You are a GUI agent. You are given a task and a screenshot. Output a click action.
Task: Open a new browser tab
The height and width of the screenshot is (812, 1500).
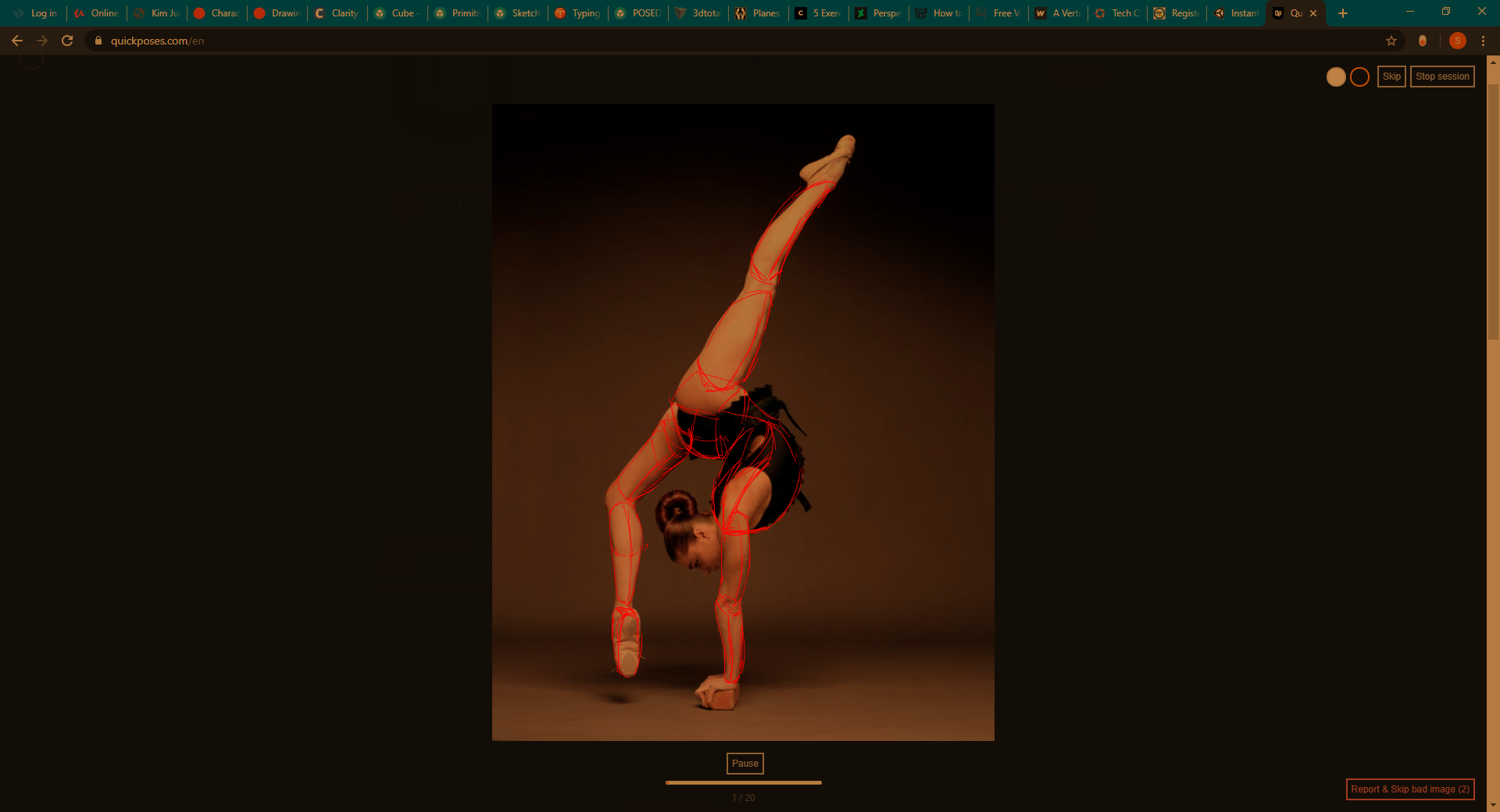pos(1342,13)
